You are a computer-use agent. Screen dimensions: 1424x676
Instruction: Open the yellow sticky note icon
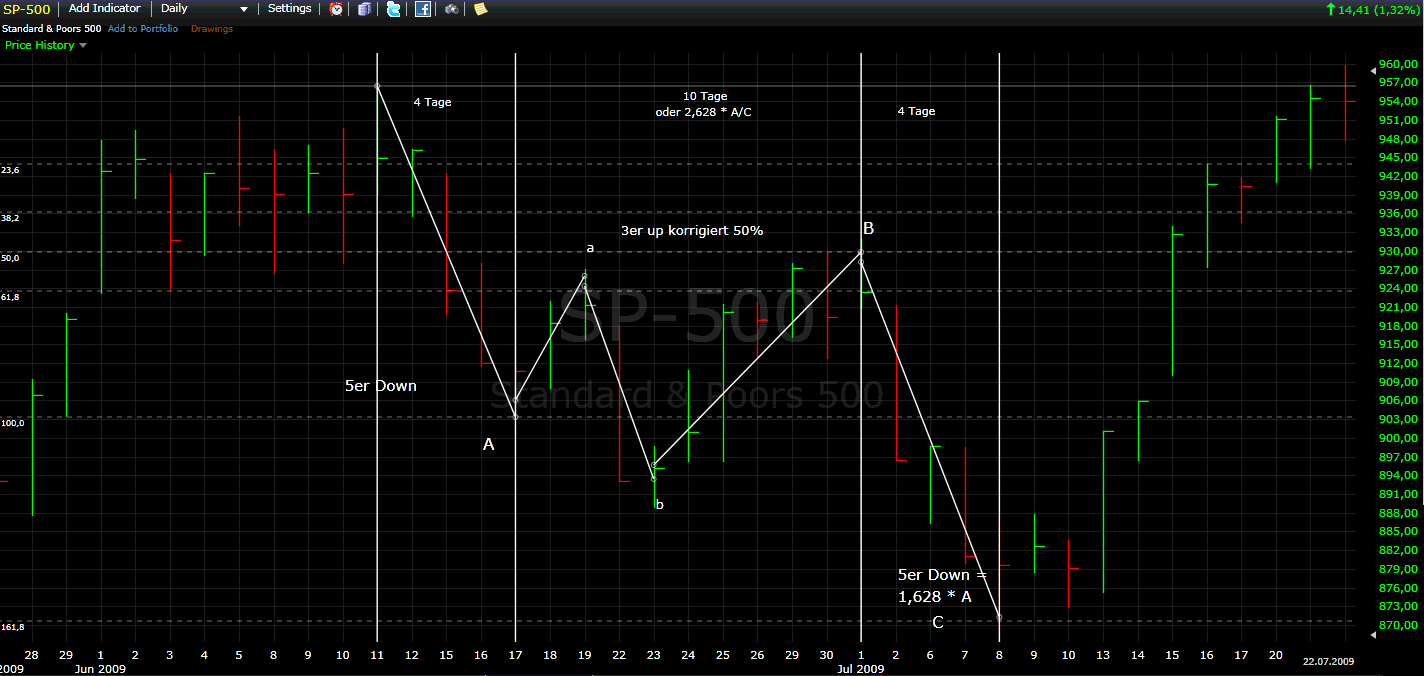(480, 9)
